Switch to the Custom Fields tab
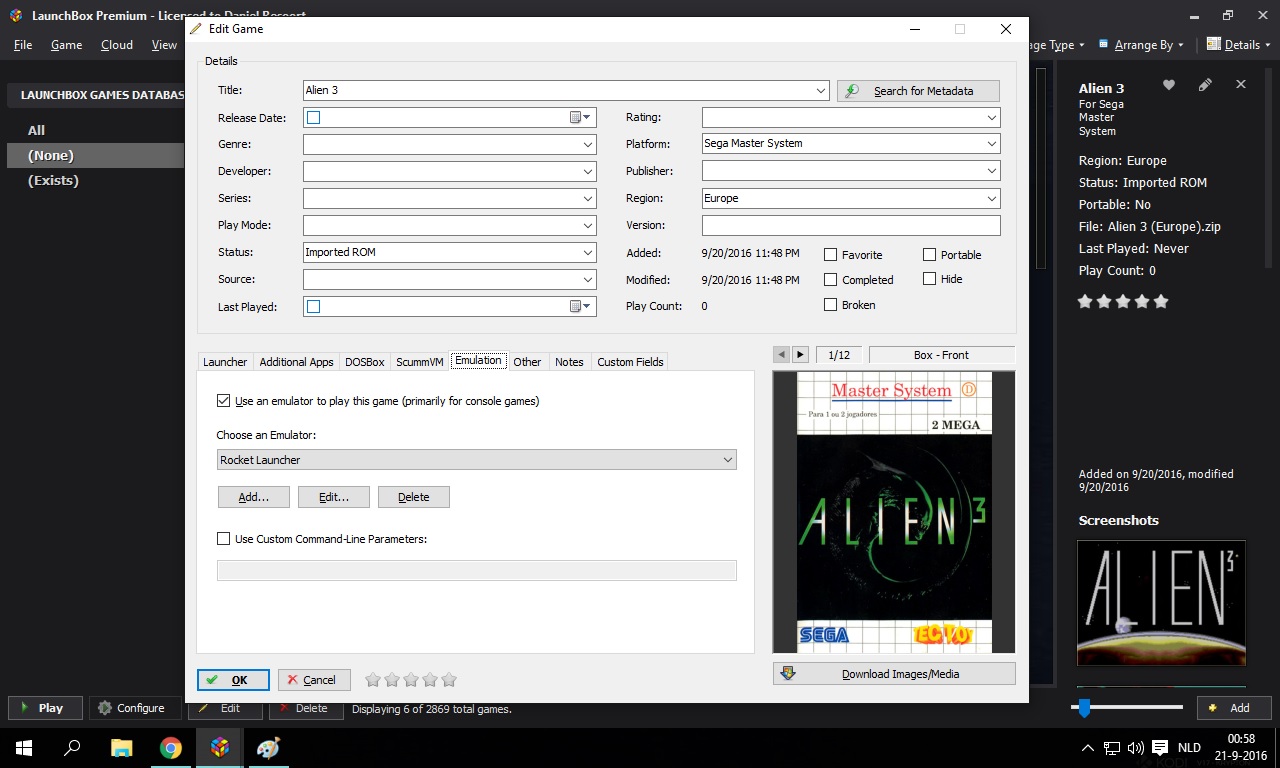This screenshot has height=768, width=1280. coord(630,362)
